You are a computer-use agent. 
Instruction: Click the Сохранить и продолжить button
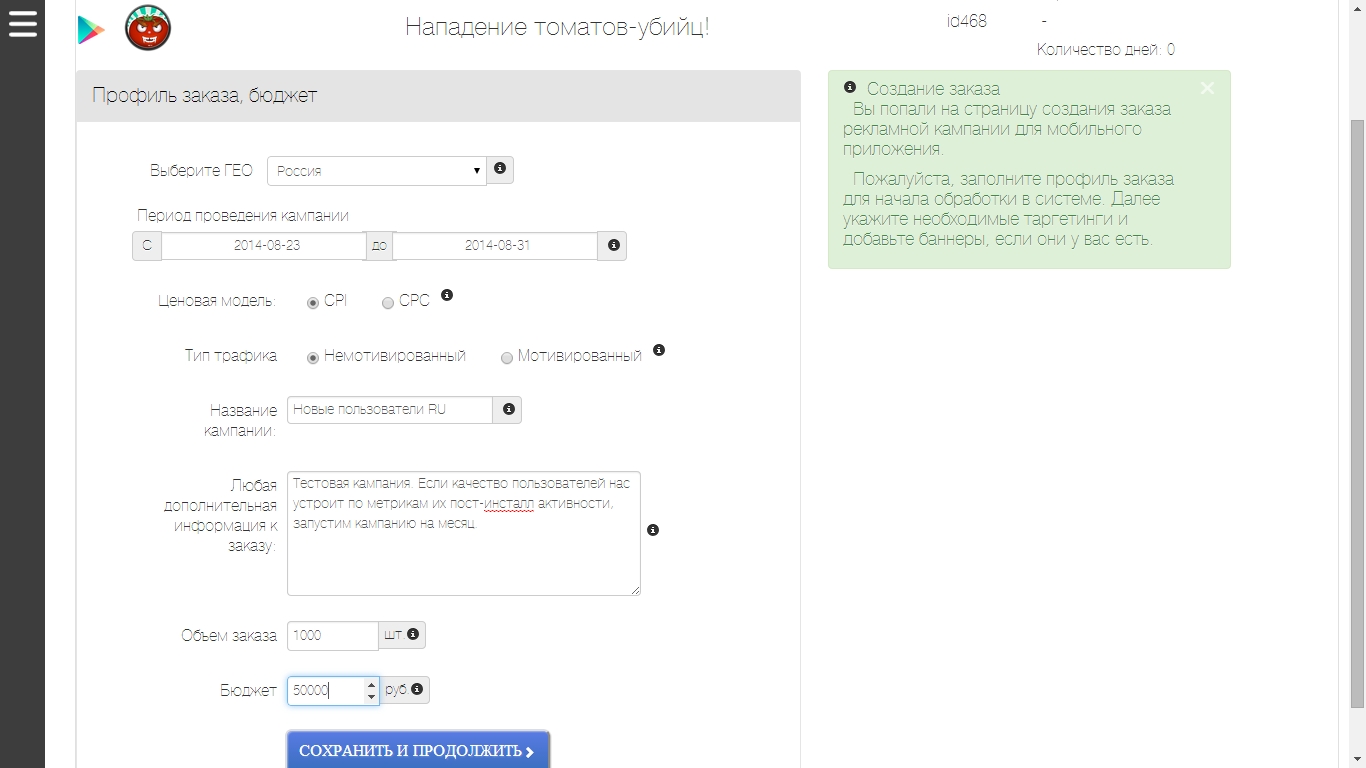pyautogui.click(x=418, y=751)
